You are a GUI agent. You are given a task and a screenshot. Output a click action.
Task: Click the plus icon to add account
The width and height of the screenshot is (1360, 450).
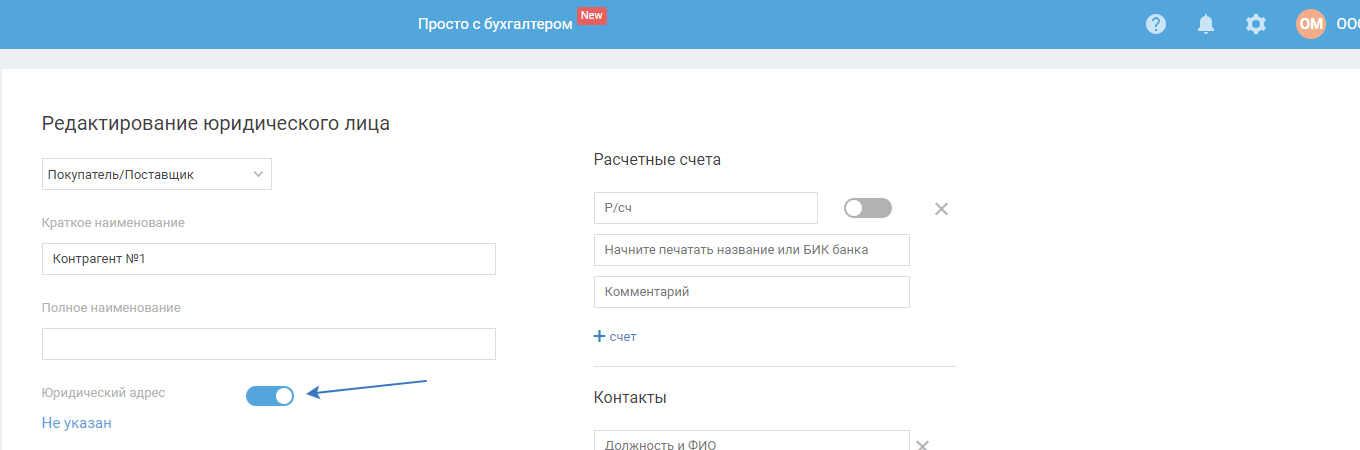600,336
